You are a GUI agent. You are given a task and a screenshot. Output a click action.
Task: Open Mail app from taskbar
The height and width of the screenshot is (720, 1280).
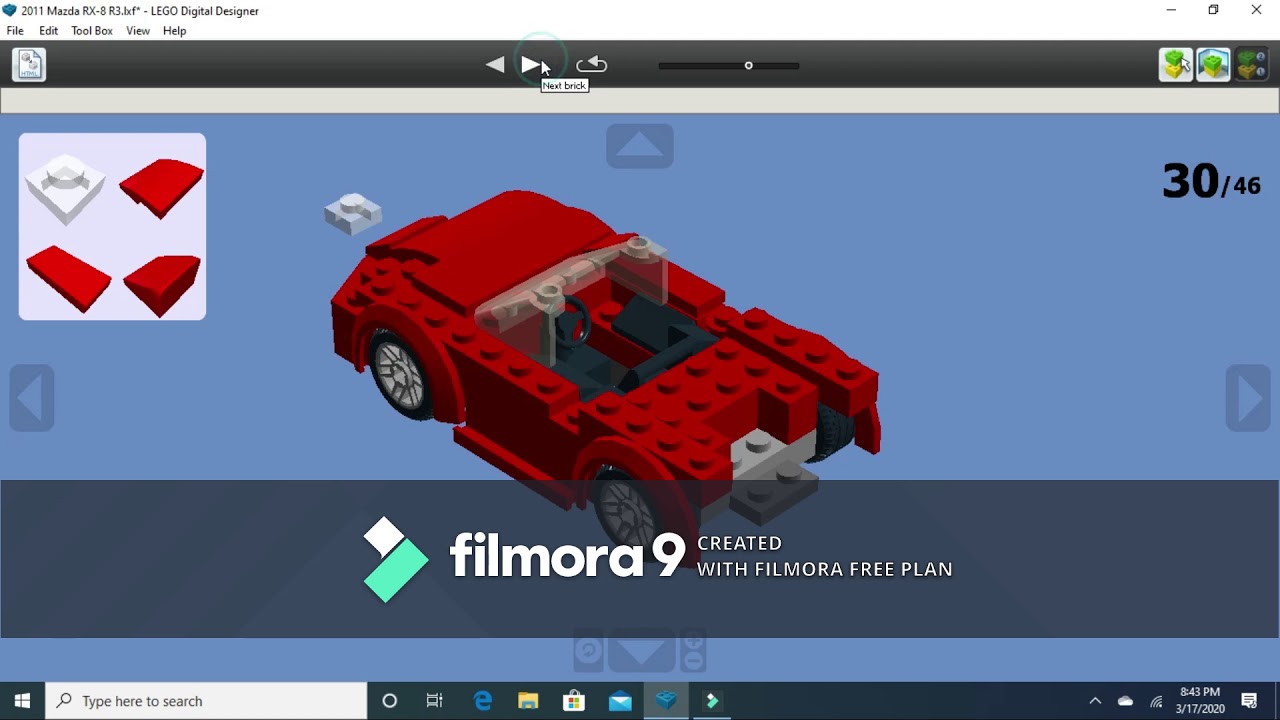620,701
